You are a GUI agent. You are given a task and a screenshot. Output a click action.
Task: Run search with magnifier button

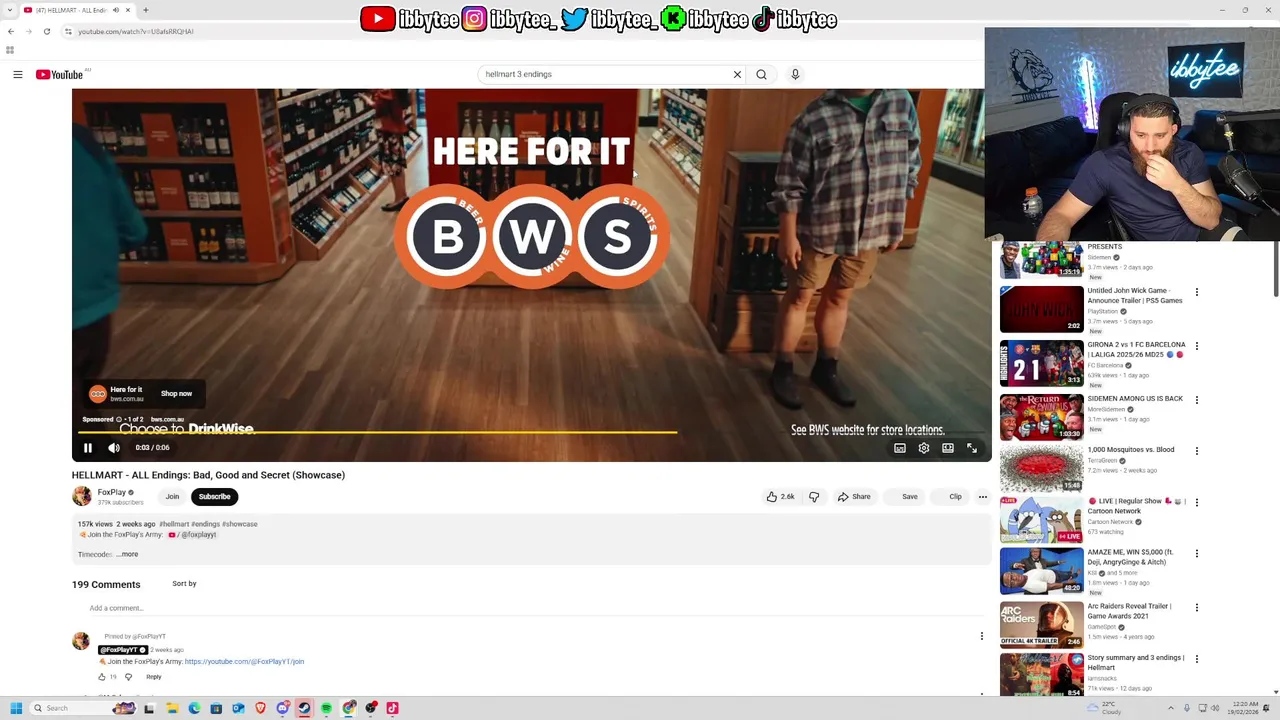click(761, 74)
